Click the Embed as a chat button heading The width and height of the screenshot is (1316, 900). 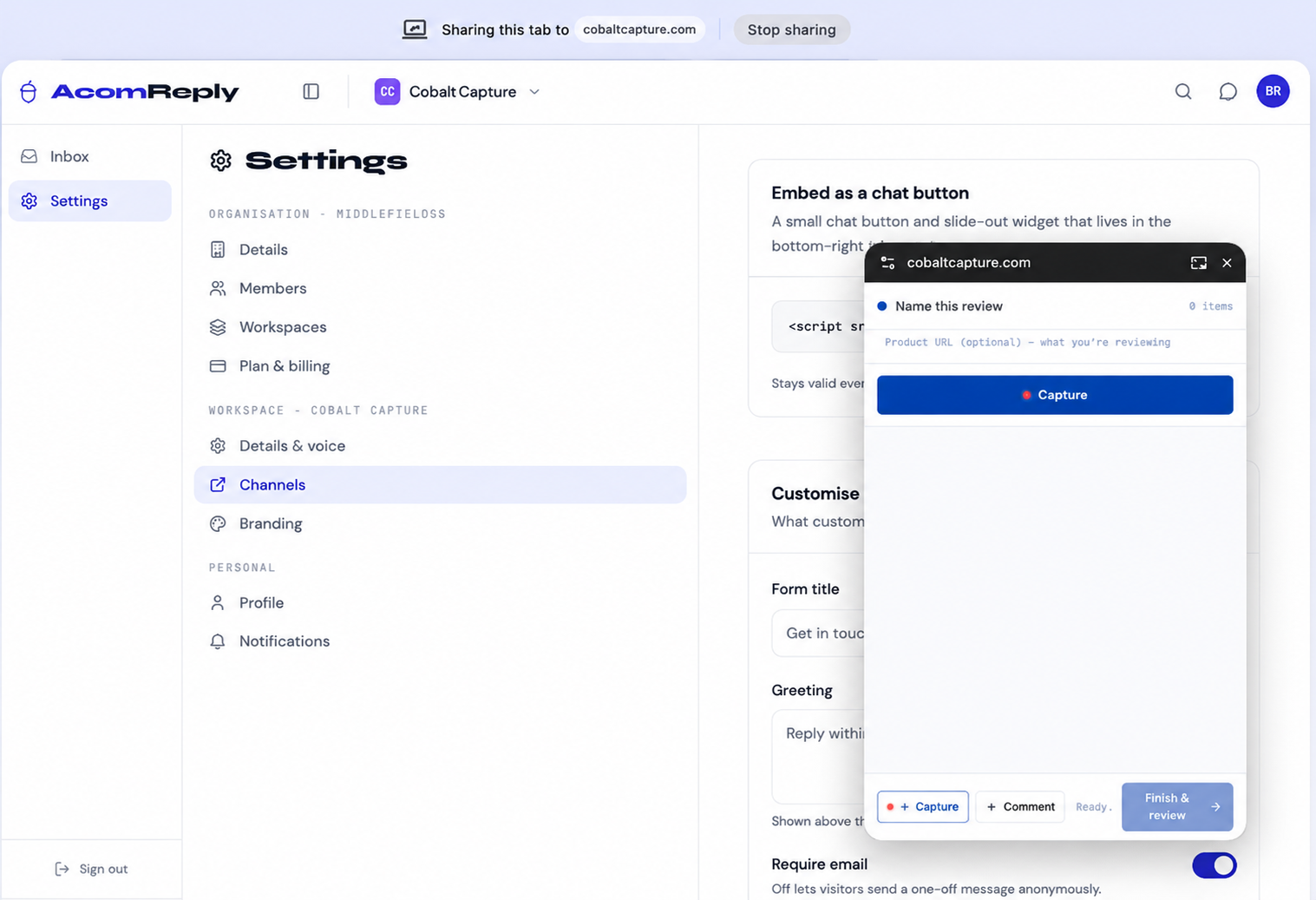(x=870, y=193)
